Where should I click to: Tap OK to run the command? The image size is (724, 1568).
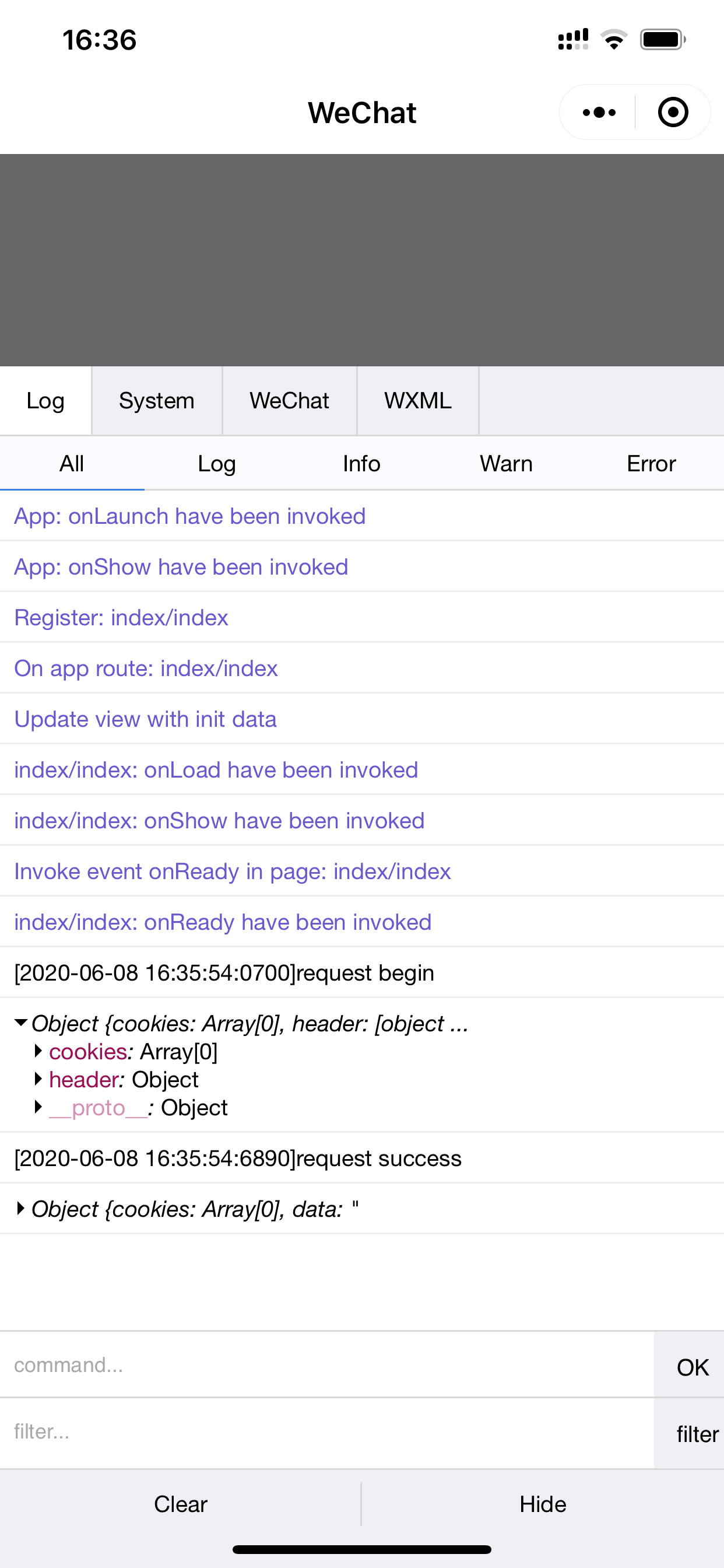point(690,1366)
